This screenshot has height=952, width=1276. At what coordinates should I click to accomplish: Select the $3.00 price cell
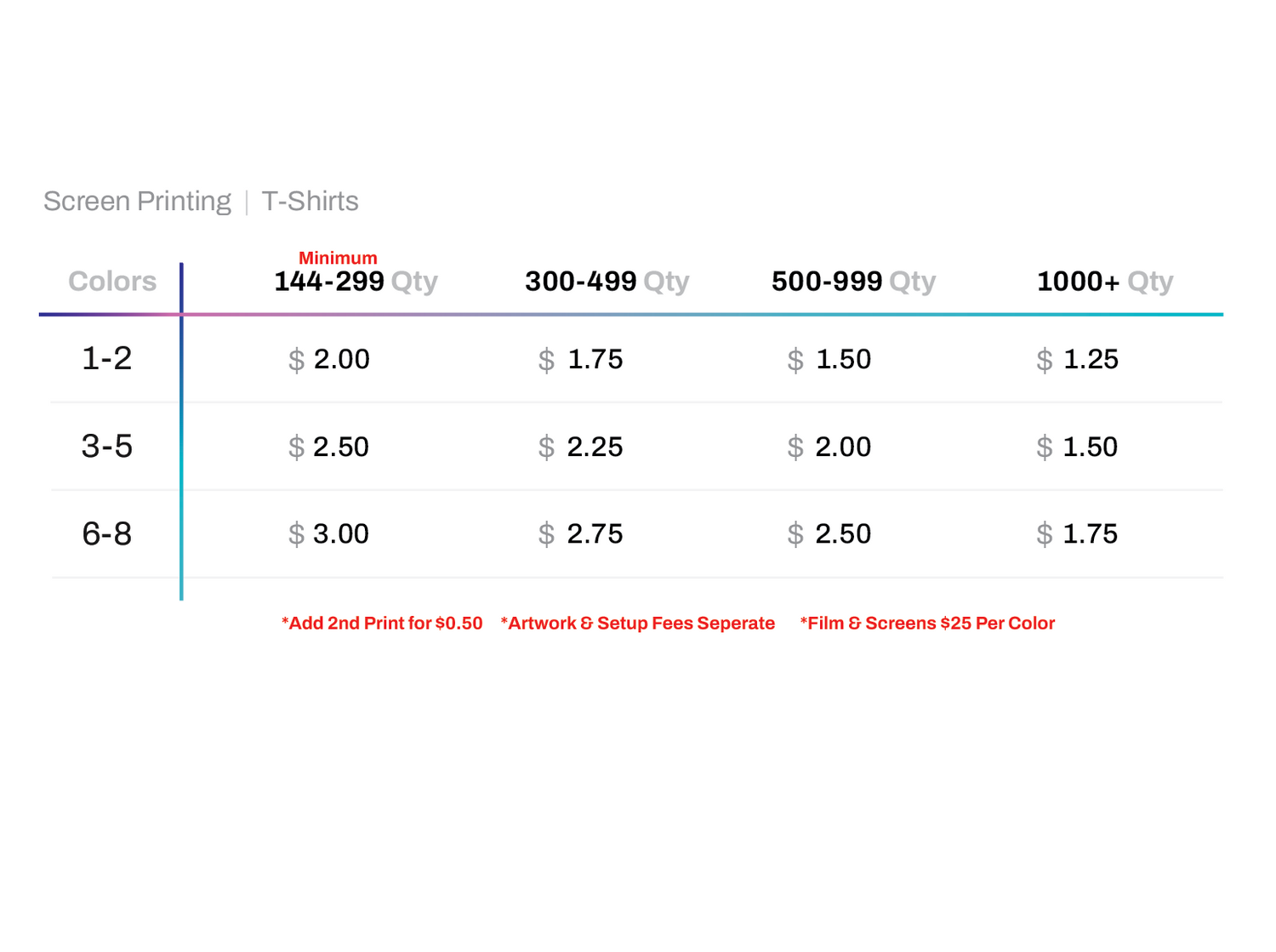[329, 534]
